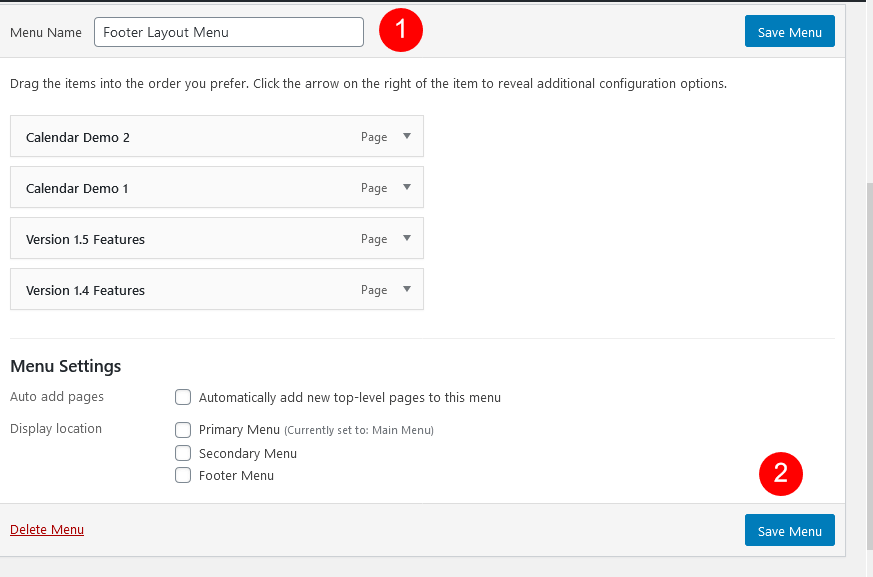Image resolution: width=873 pixels, height=577 pixels.
Task: Expand the Calendar Demo 1 item arrow
Action: (x=407, y=188)
